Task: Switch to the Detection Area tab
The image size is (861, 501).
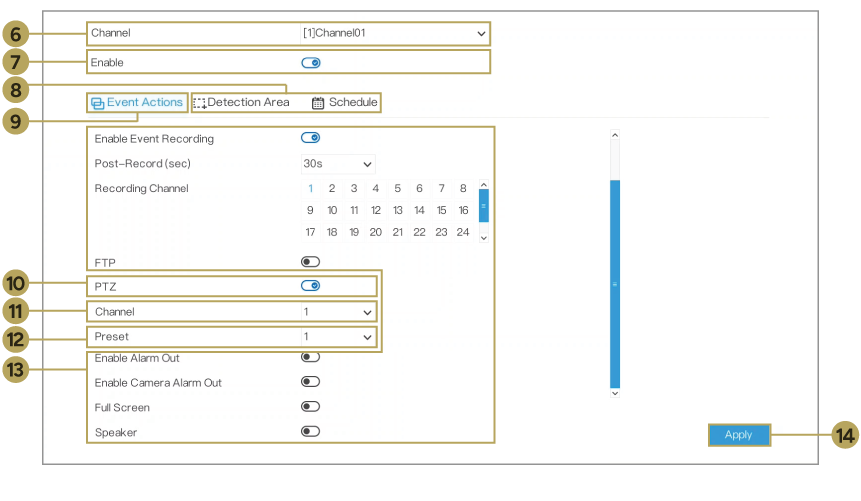Action: (x=242, y=103)
